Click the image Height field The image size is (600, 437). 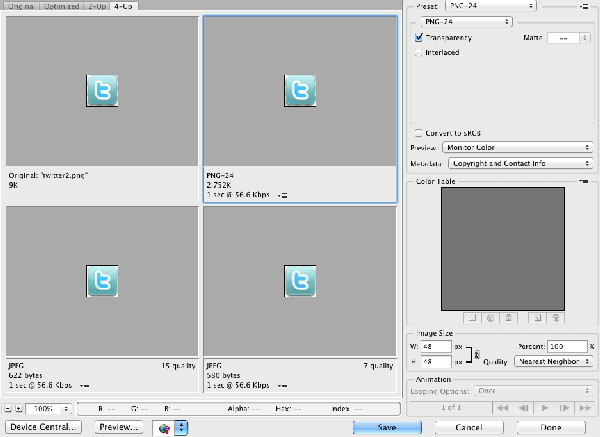(x=436, y=362)
